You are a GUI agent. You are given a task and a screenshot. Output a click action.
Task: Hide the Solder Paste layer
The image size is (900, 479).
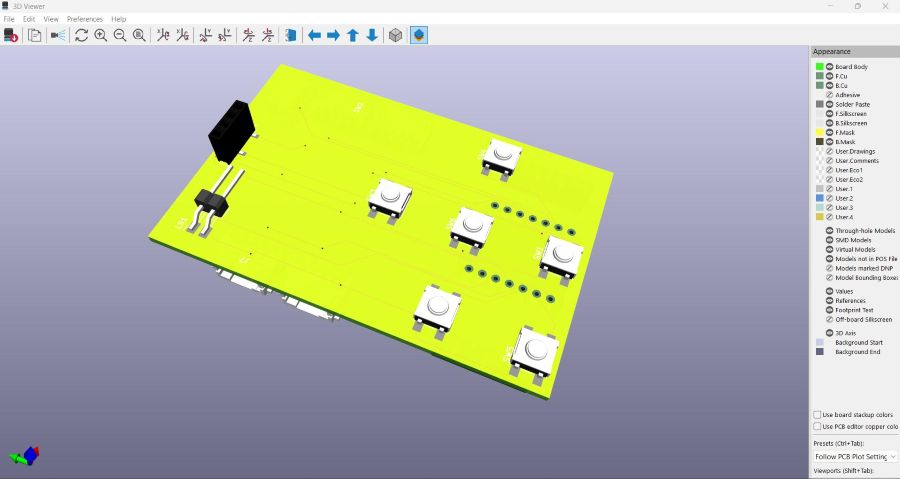tap(829, 104)
